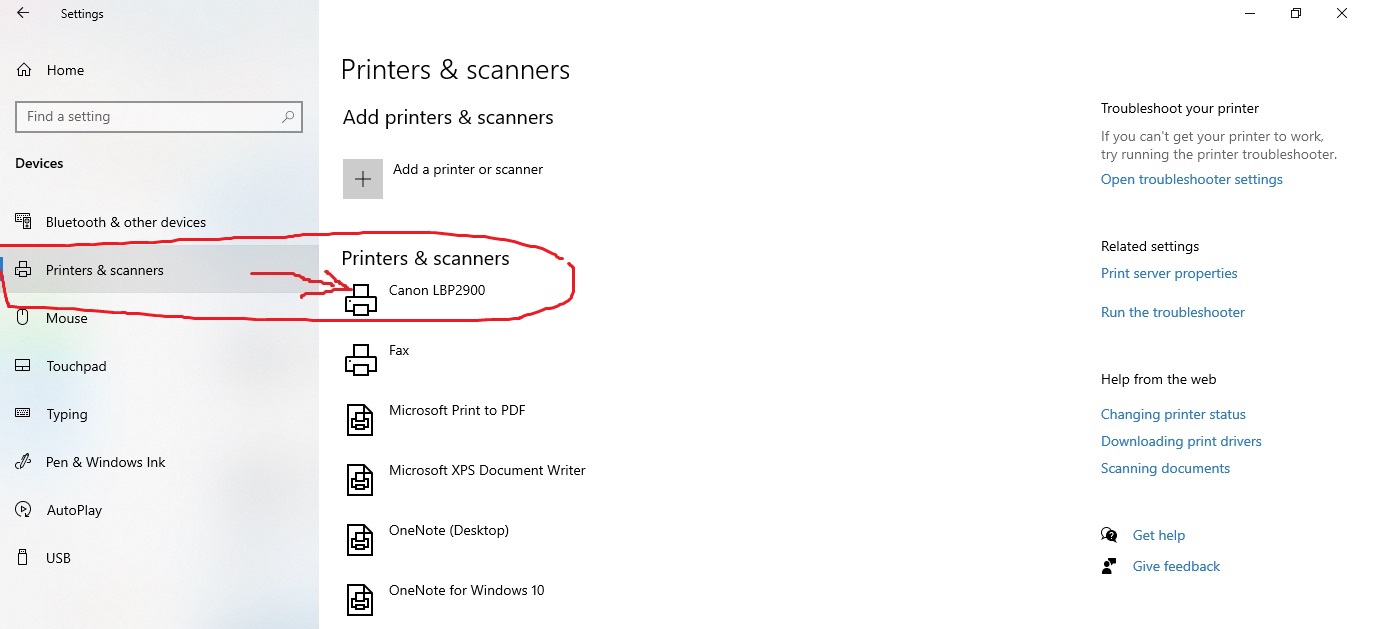Viewport: 1375px width, 629px height.
Task: Select the Canon LBP2900 printer name
Action: tap(437, 290)
